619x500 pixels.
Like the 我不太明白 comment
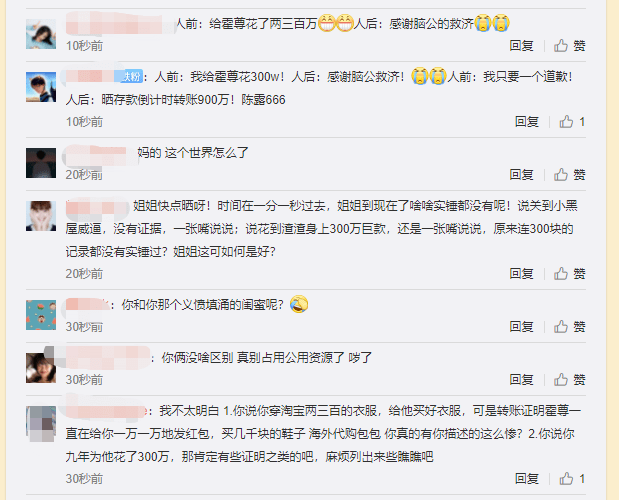point(572,479)
